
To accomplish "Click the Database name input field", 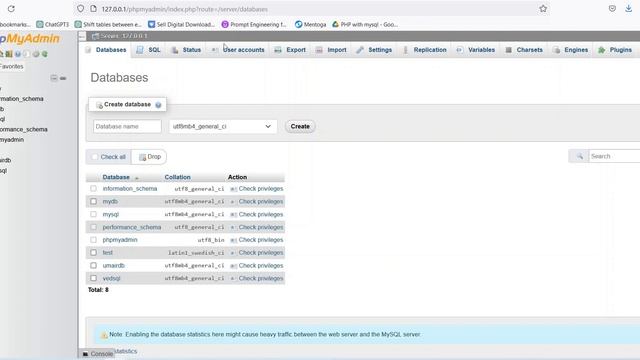I will [127, 127].
